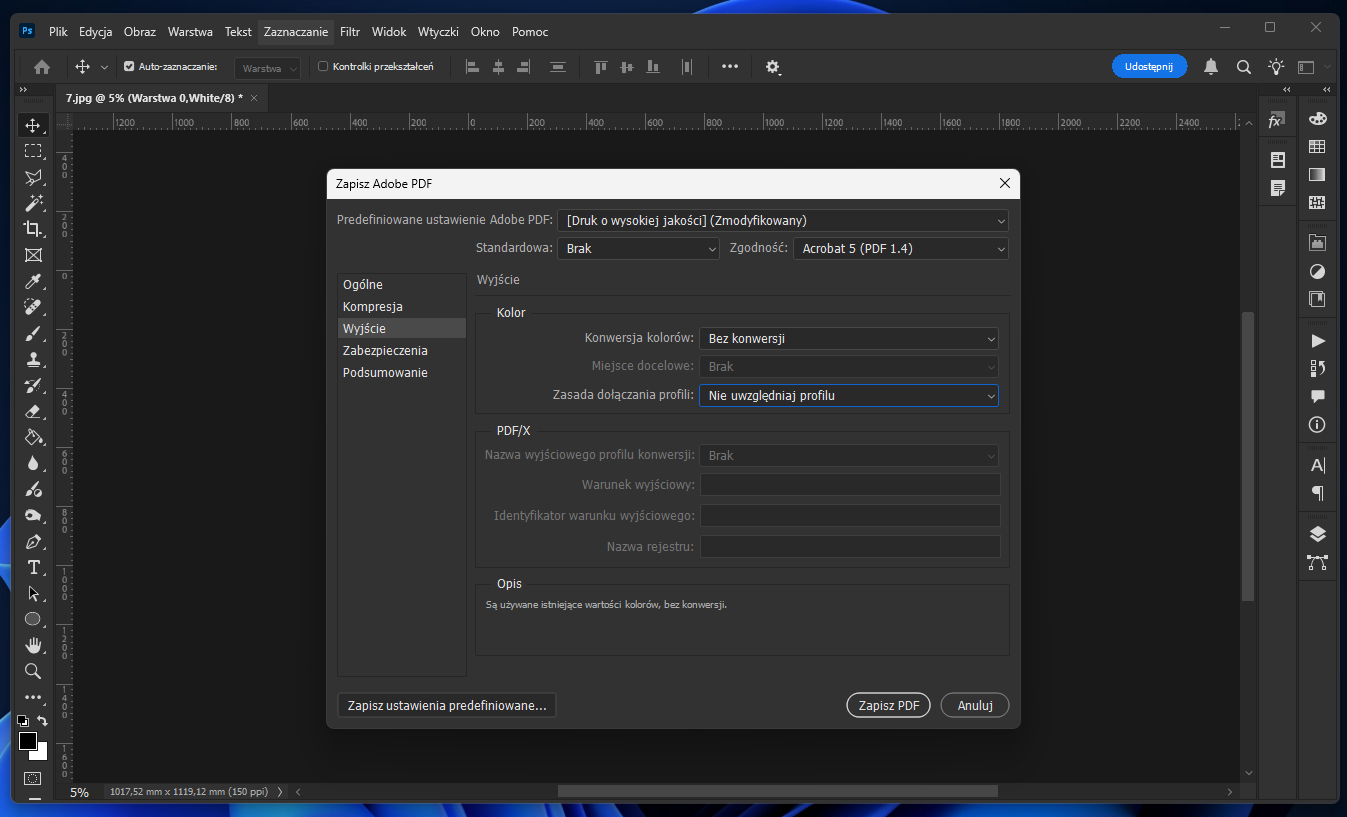Select the Move tool
1347x817 pixels.
click(34, 125)
